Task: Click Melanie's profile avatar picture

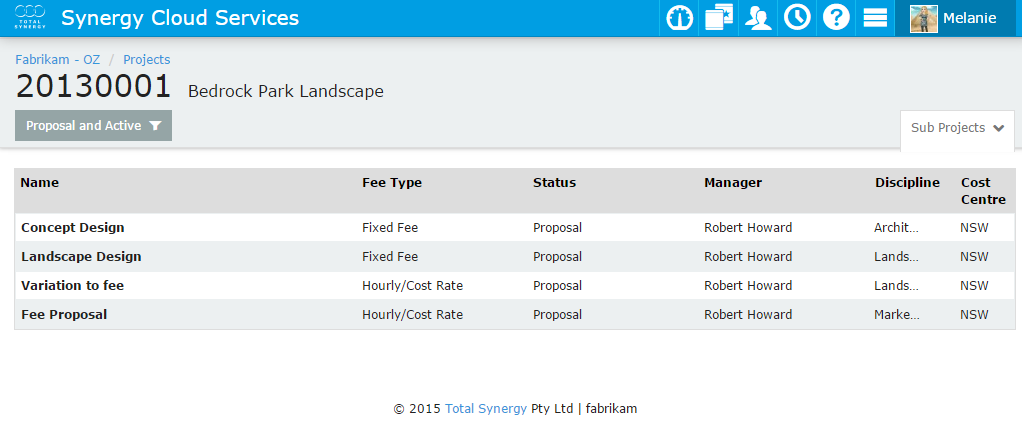Action: click(924, 18)
